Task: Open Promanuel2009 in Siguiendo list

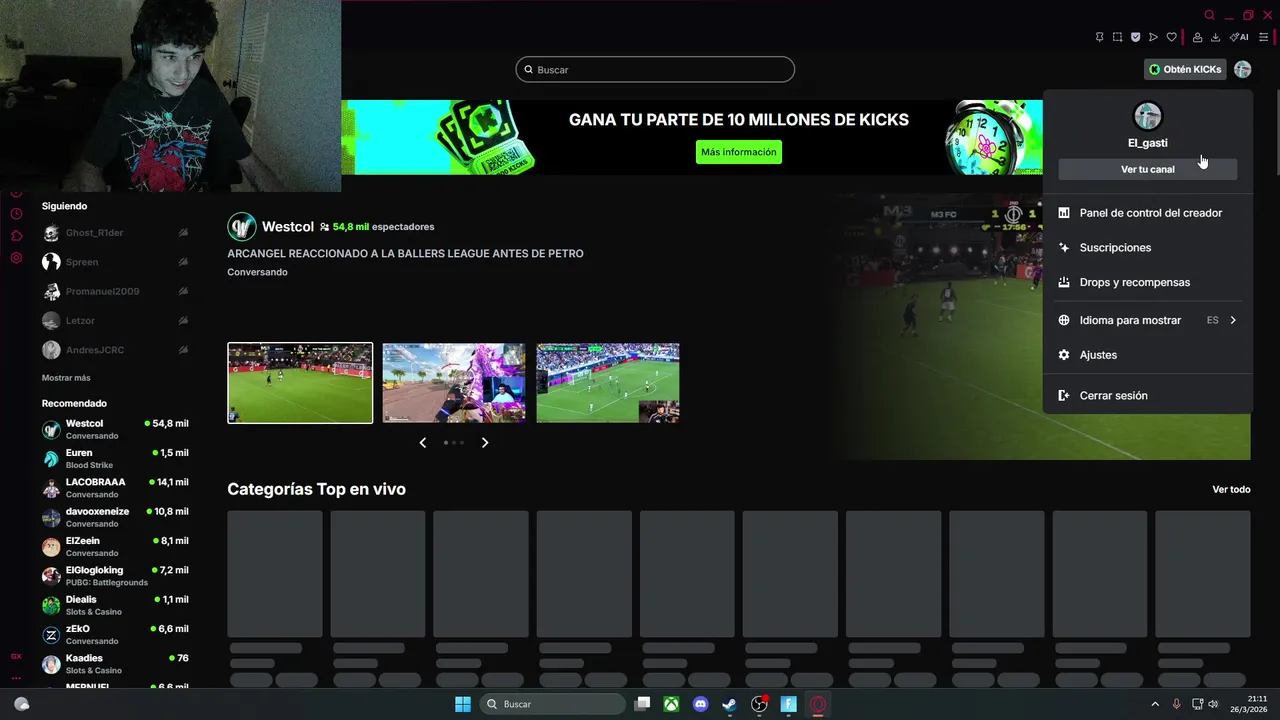Action: click(x=115, y=291)
